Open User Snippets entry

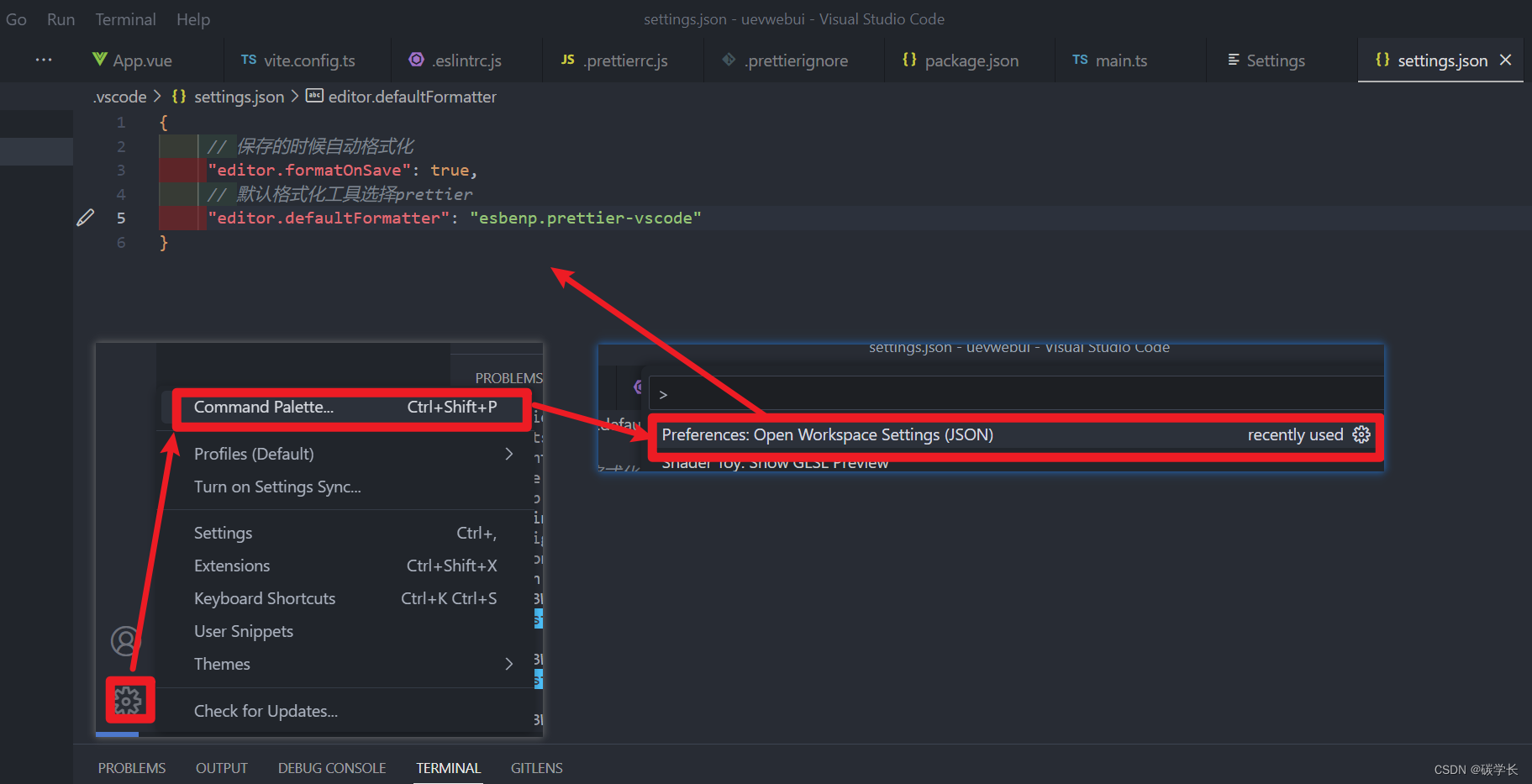tap(345, 631)
